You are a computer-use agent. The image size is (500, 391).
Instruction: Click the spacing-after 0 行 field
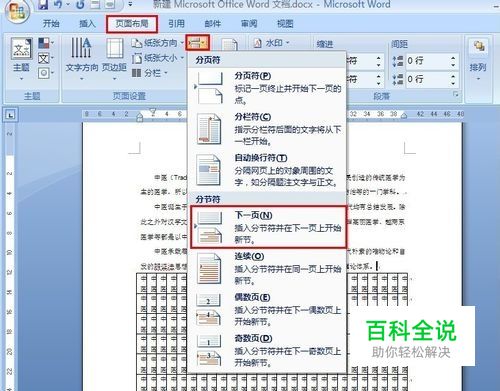pos(427,79)
